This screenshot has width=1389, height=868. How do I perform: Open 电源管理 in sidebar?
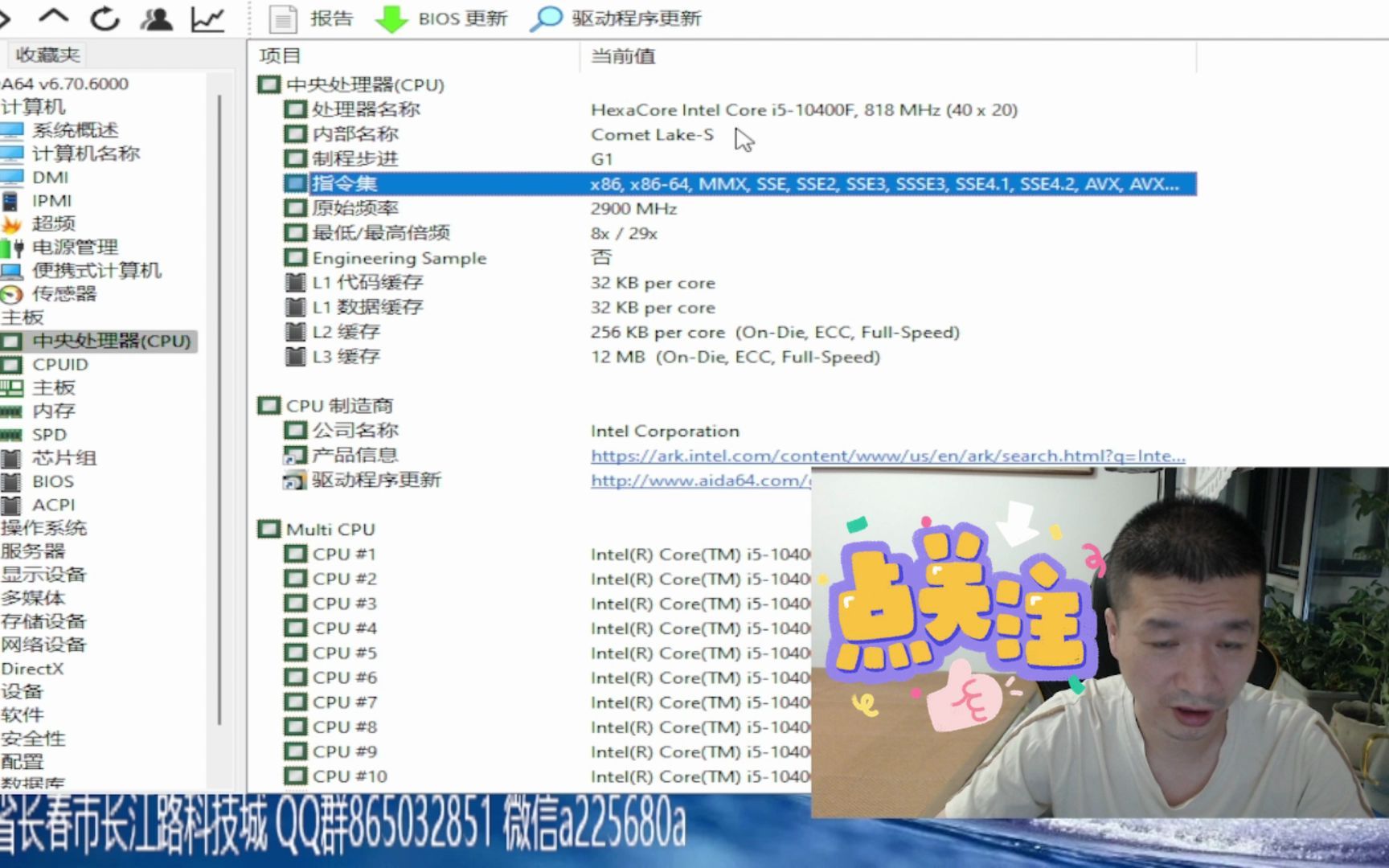(75, 247)
